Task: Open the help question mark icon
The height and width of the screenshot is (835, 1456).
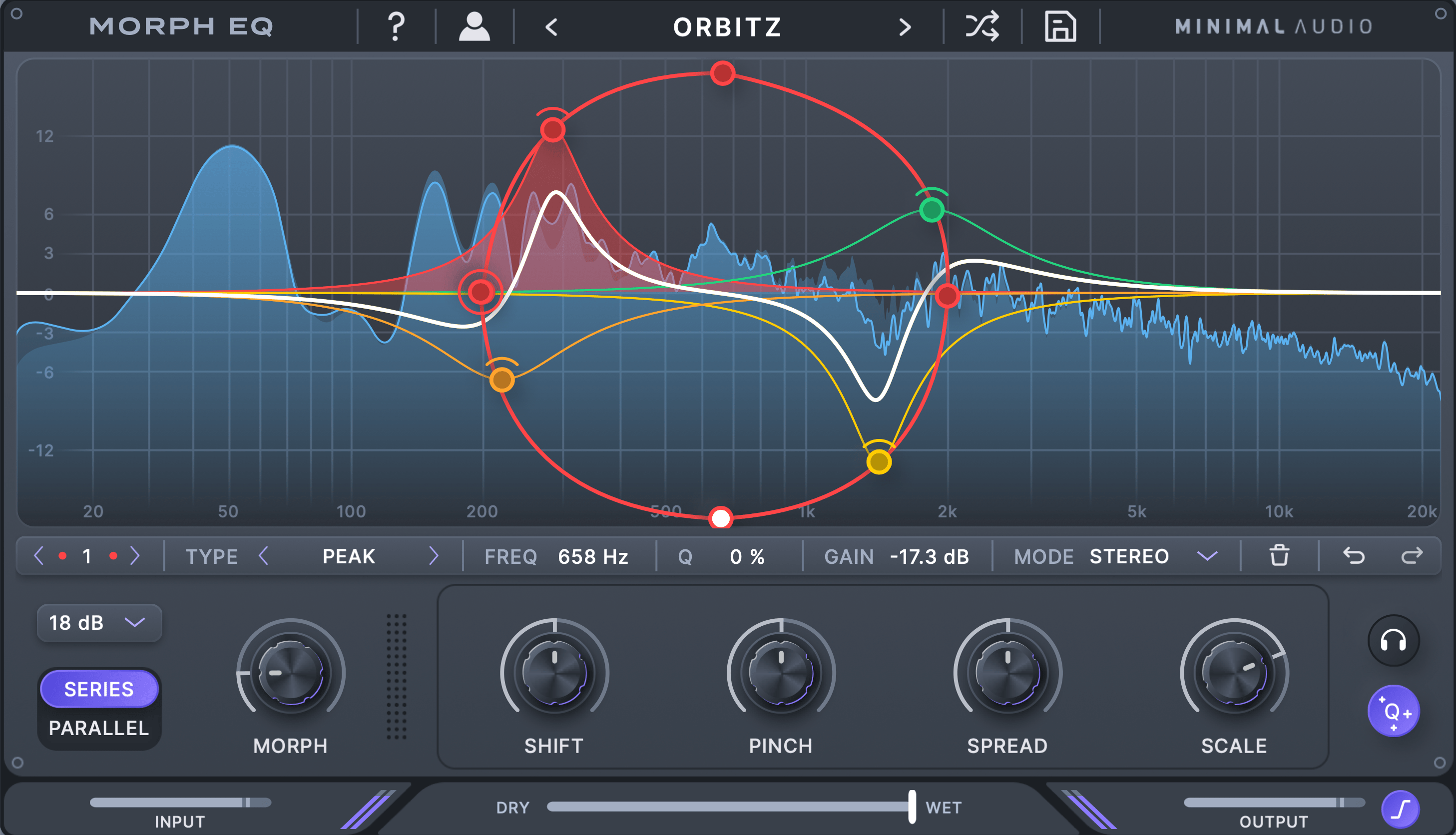Action: pos(396,26)
